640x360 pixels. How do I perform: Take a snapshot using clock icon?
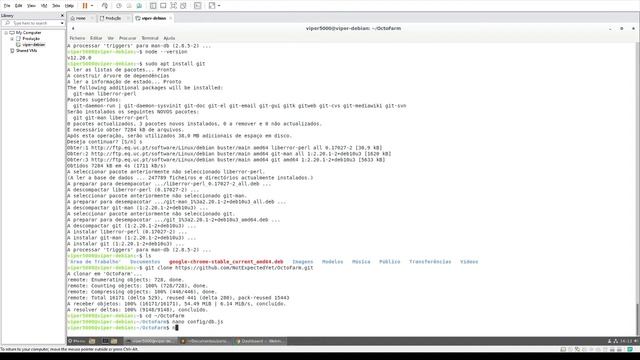coord(119,6)
